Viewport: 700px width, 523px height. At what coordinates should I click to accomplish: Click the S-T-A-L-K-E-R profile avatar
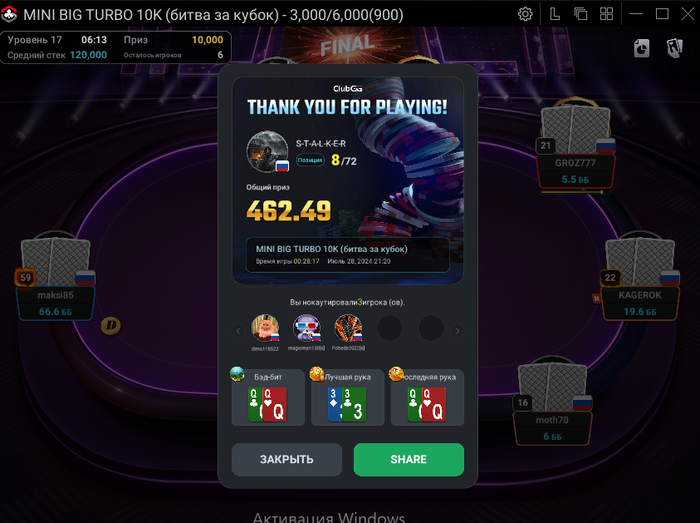click(267, 151)
